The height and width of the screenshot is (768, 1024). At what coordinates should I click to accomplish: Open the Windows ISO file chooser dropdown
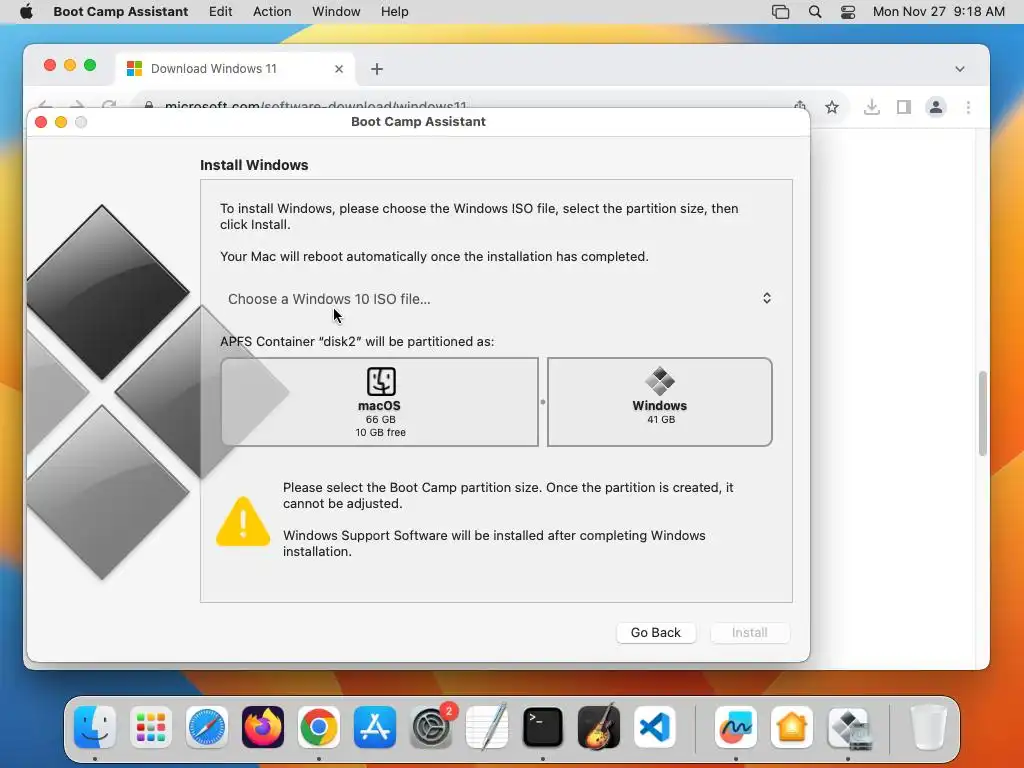point(500,298)
